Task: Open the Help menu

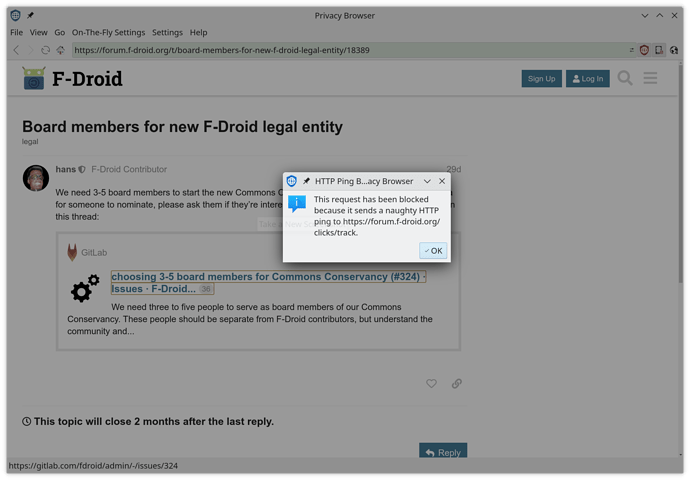Action: click(198, 33)
